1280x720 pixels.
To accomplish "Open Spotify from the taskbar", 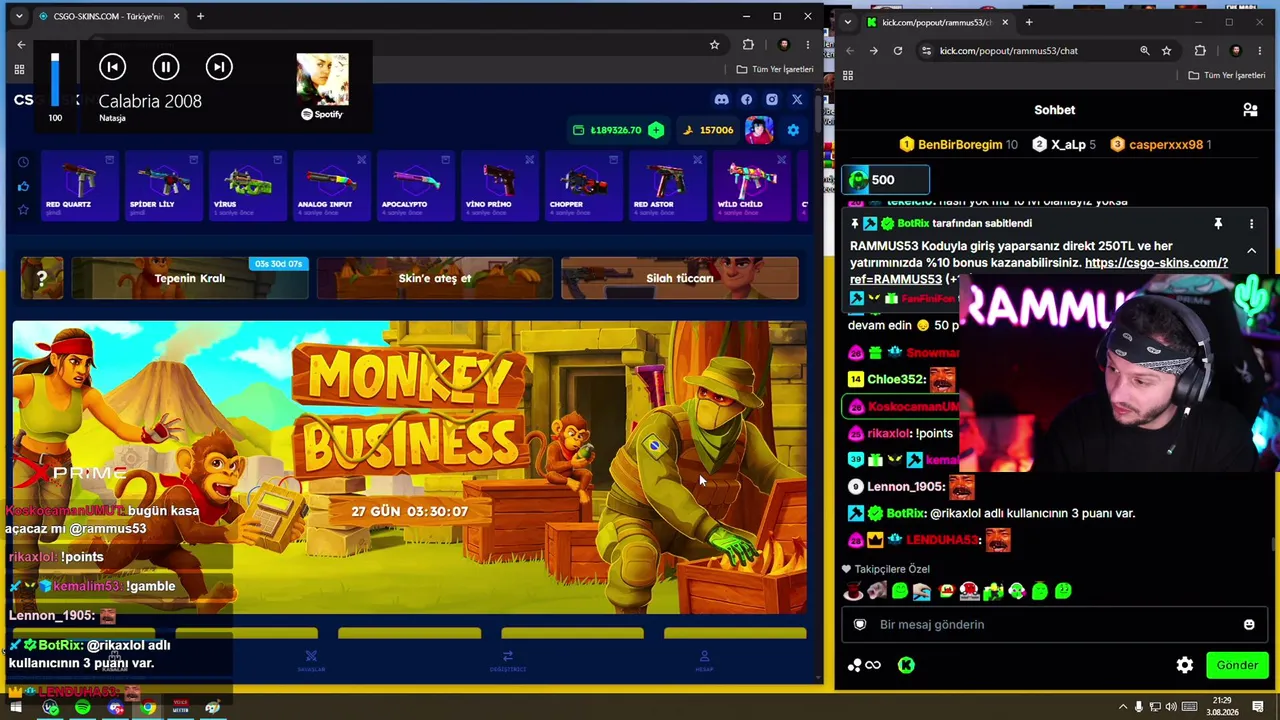I will (82, 708).
